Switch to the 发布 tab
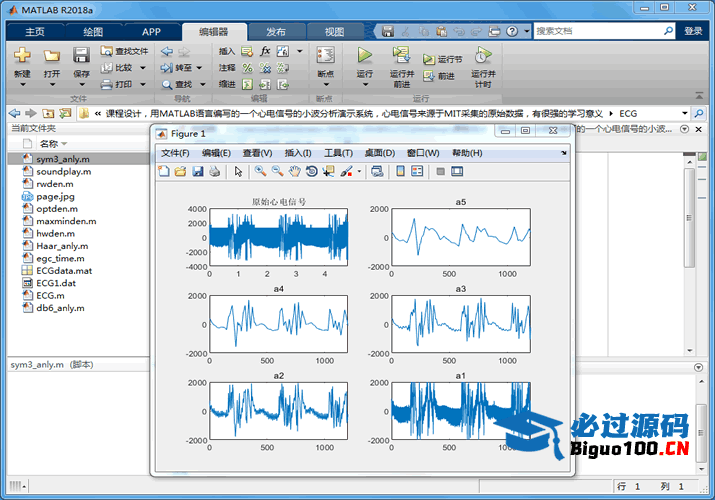This screenshot has width=715, height=500. [276, 31]
